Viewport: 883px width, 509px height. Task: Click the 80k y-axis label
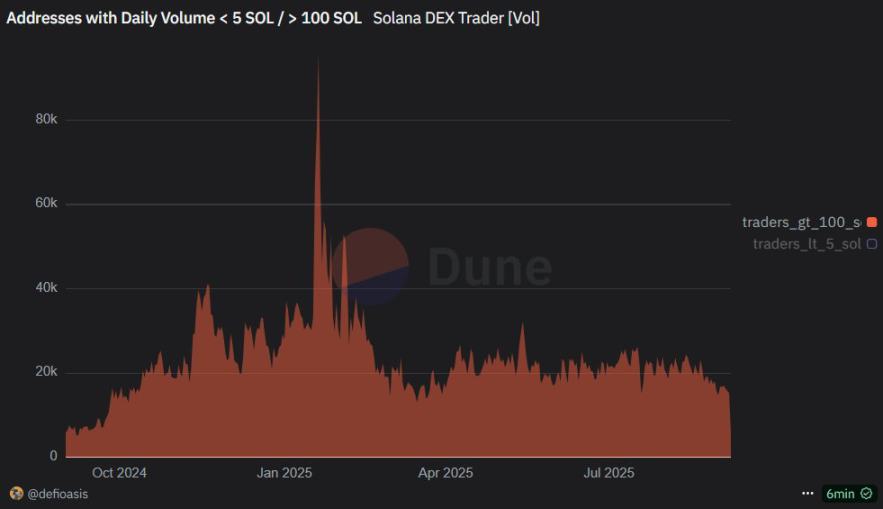point(46,119)
